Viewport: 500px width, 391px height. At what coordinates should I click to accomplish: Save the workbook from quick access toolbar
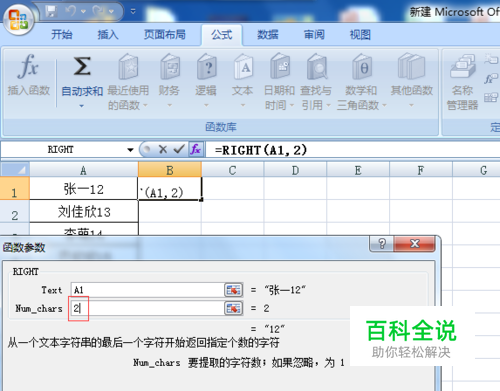(51, 12)
